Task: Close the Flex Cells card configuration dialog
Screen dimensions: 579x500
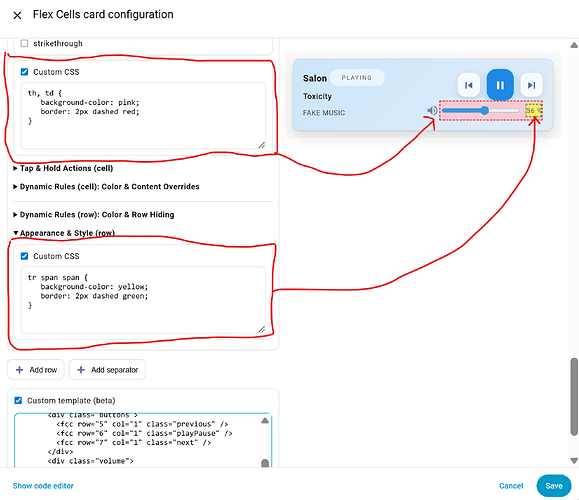Action: click(17, 15)
